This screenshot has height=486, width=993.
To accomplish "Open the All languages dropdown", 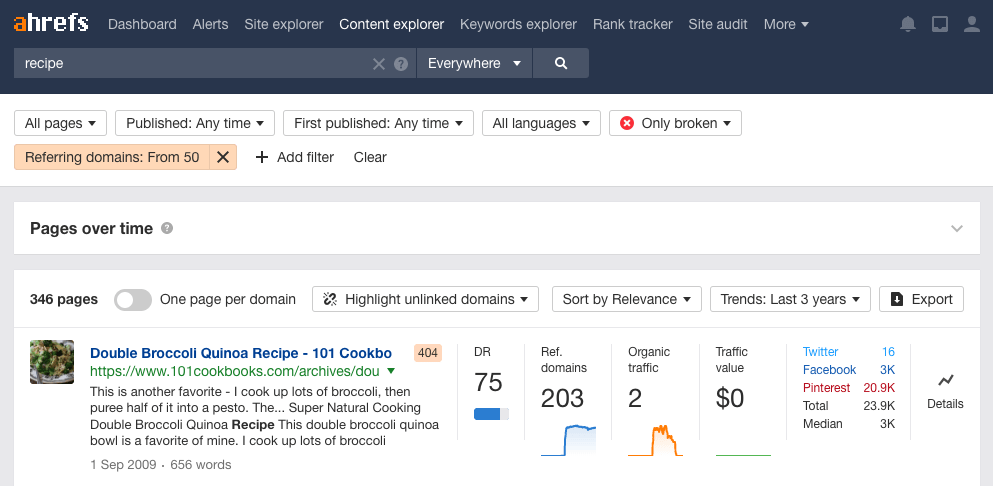I will [x=541, y=123].
